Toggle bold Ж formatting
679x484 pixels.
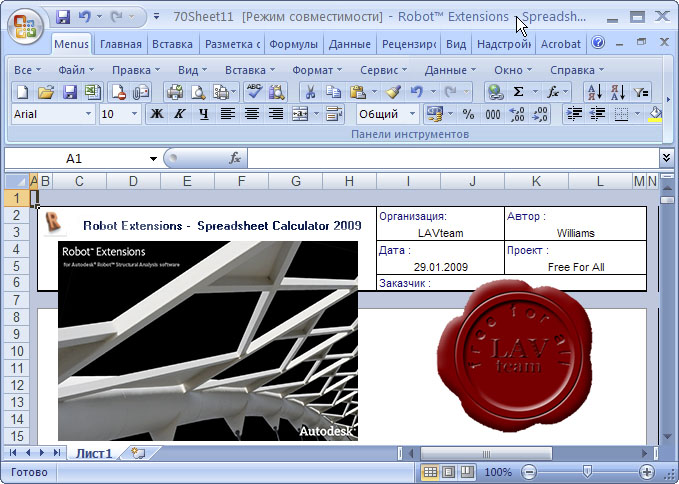pos(157,114)
